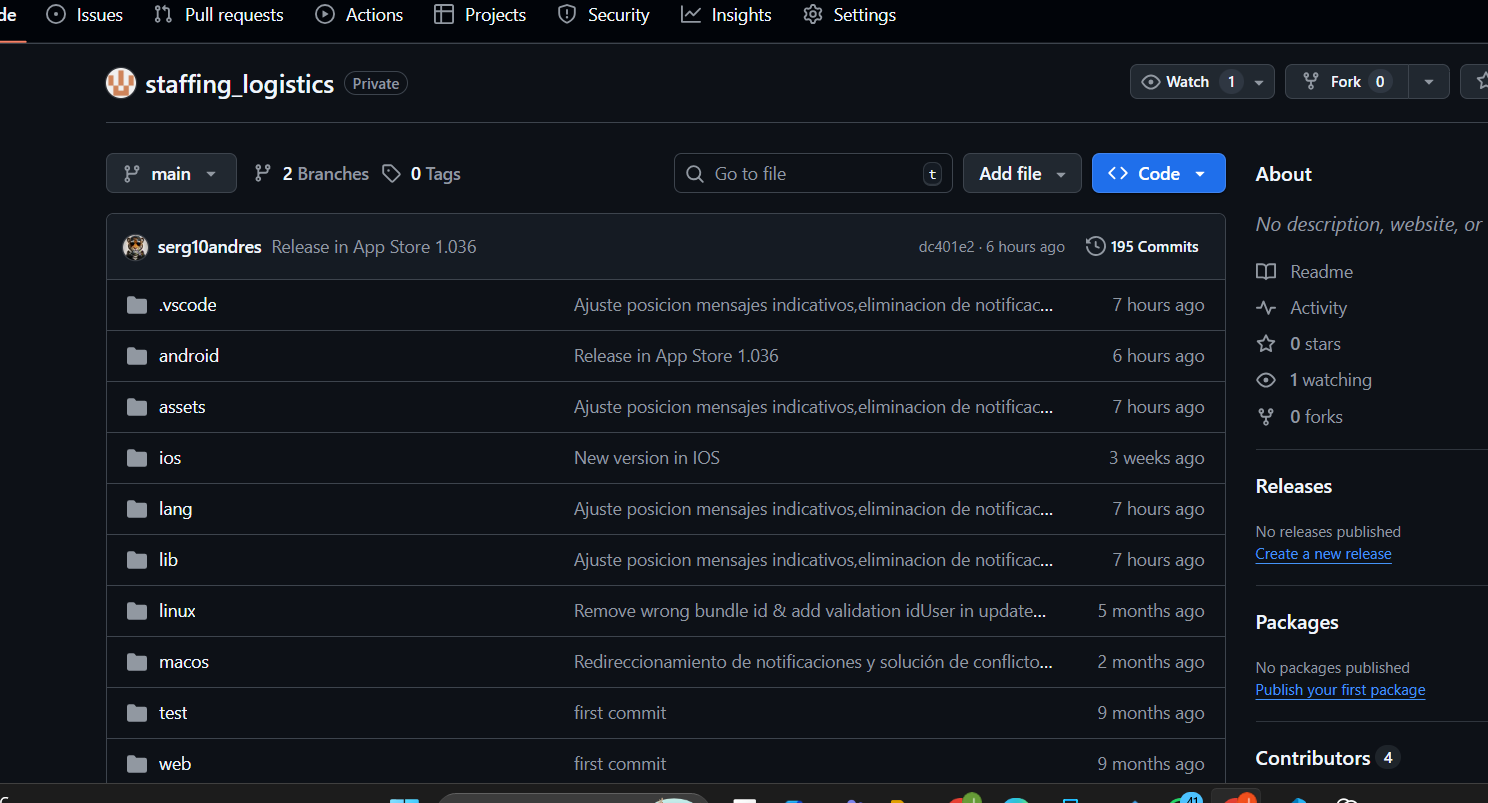Expand the Add file dropdown
Viewport: 1488px width, 803px height.
point(1021,173)
